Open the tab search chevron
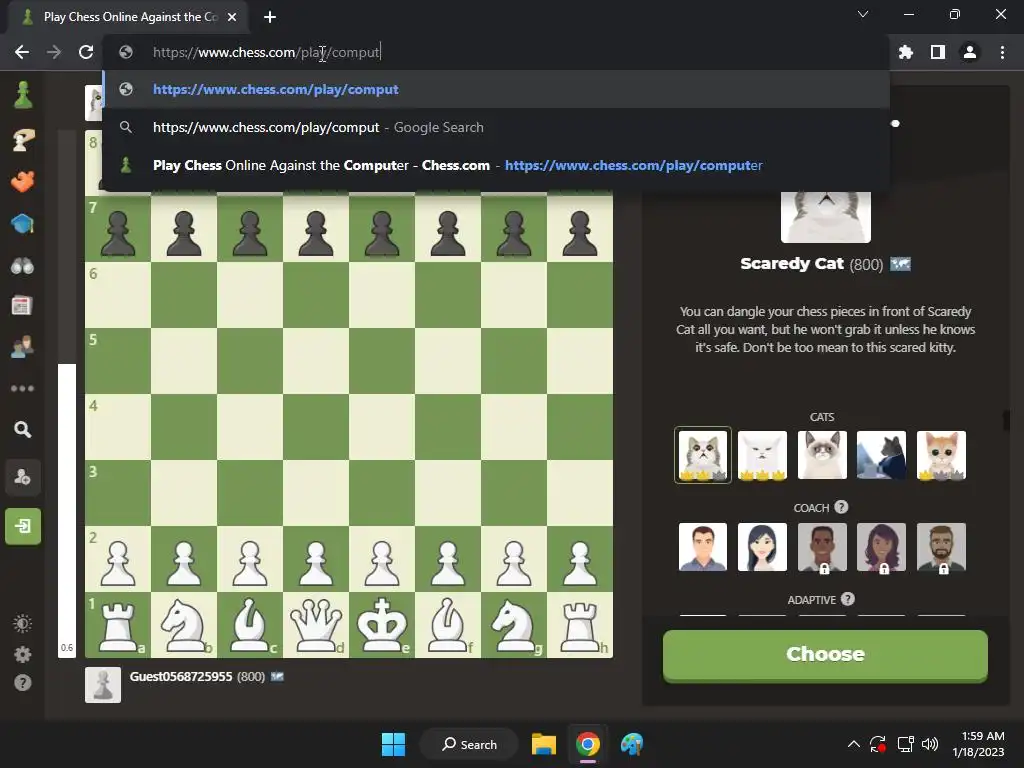The image size is (1024, 768). click(863, 14)
